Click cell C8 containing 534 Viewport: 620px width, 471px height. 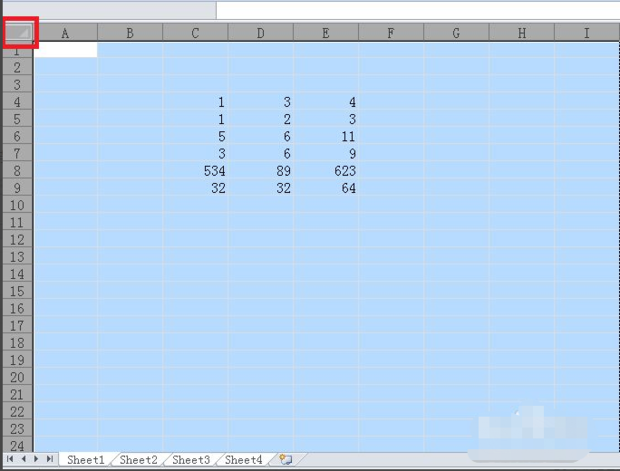(195, 170)
